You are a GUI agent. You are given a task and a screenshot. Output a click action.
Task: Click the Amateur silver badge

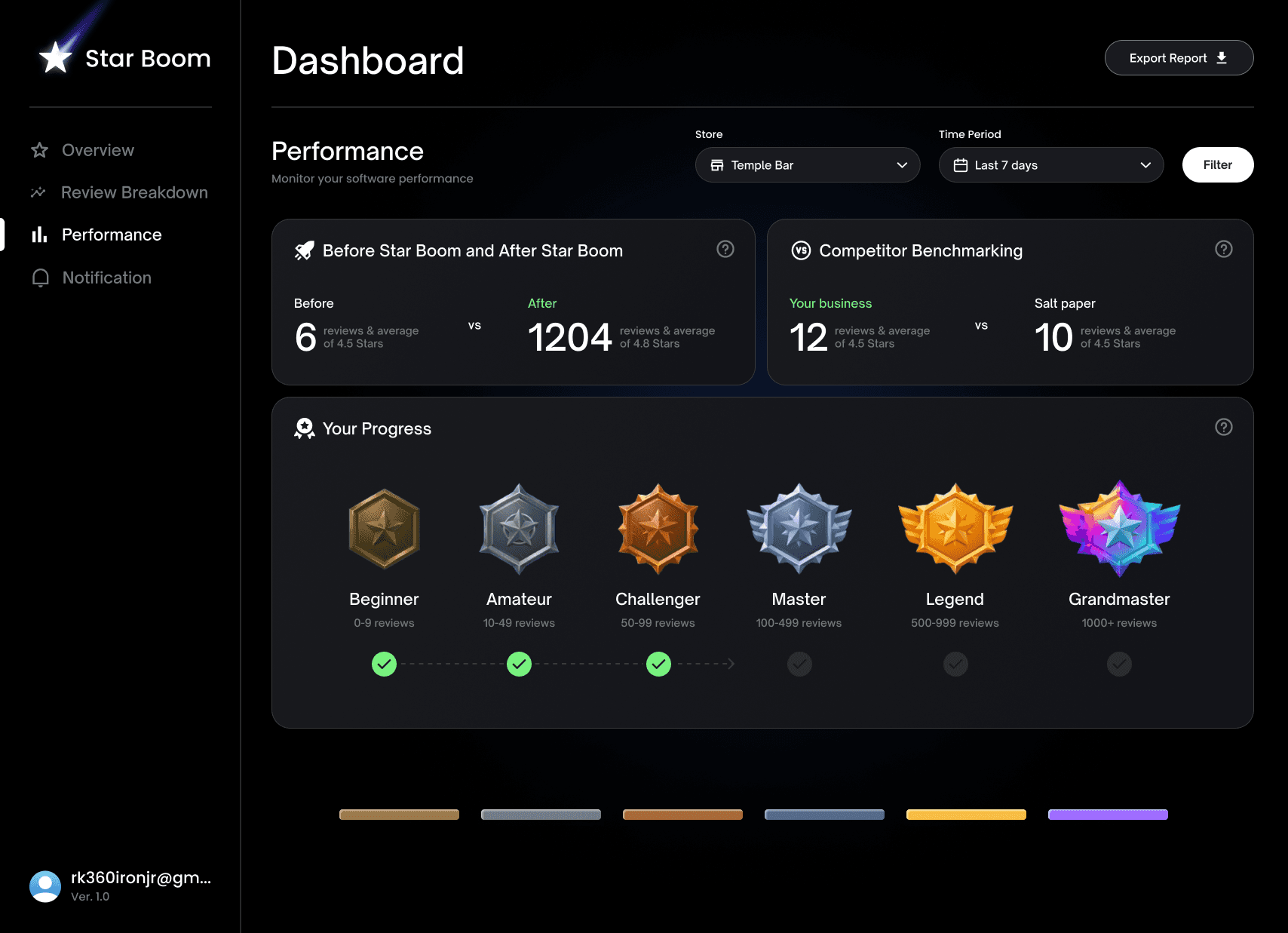pyautogui.click(x=519, y=529)
